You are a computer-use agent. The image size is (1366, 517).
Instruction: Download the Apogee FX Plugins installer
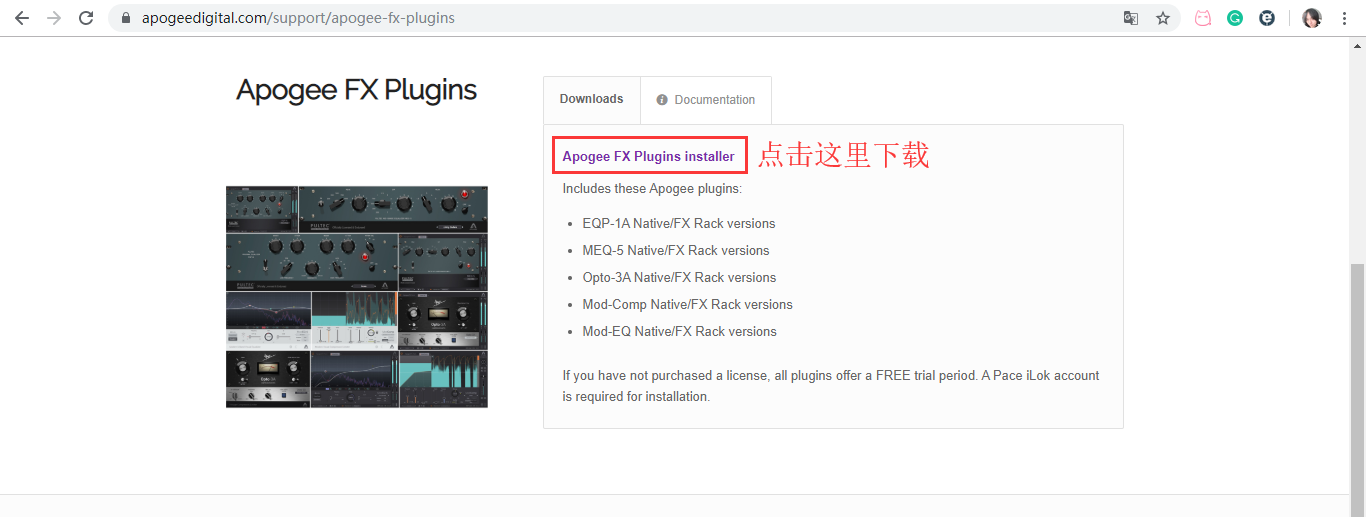pos(648,156)
